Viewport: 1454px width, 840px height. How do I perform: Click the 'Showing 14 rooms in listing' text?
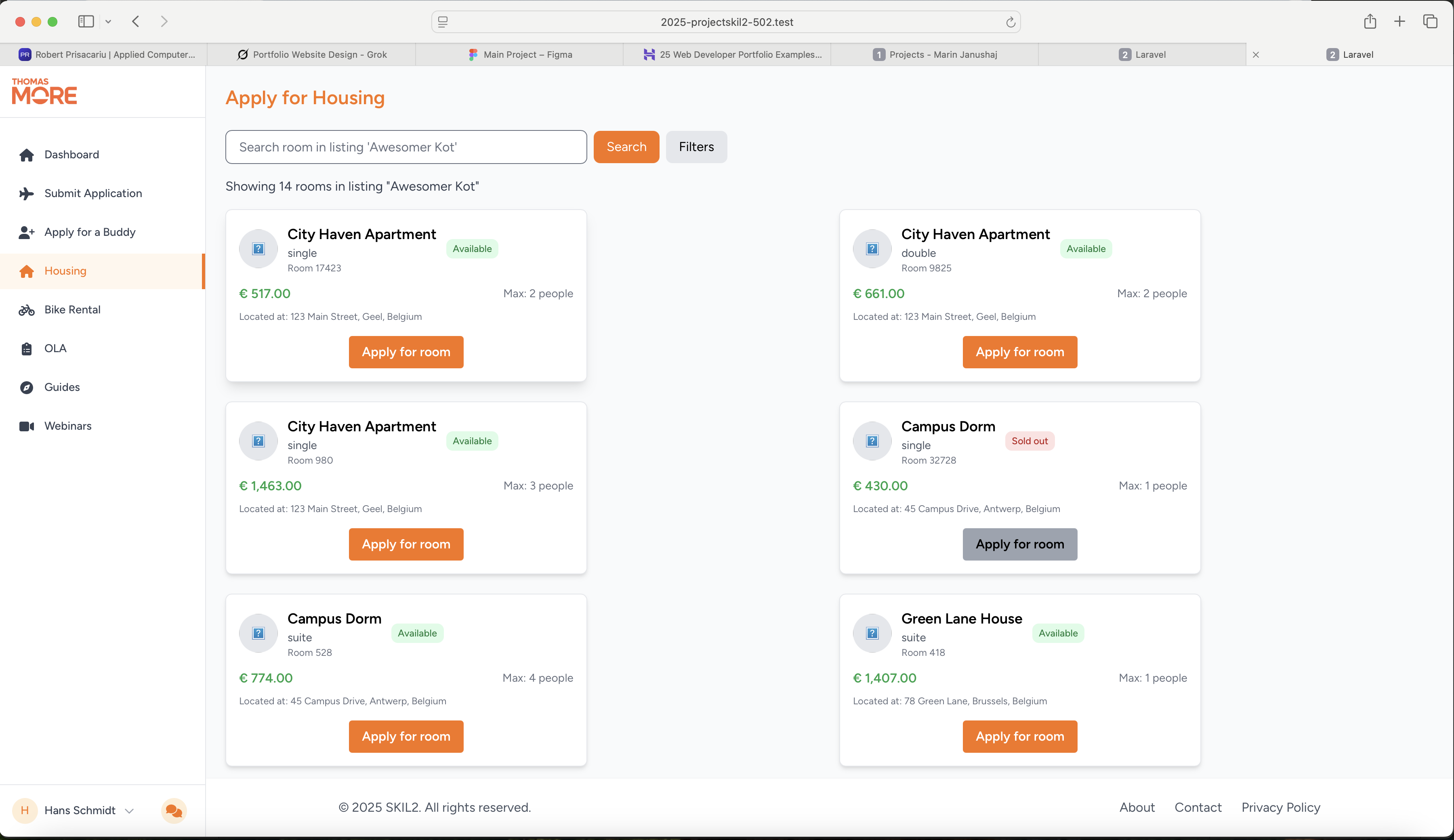[352, 186]
